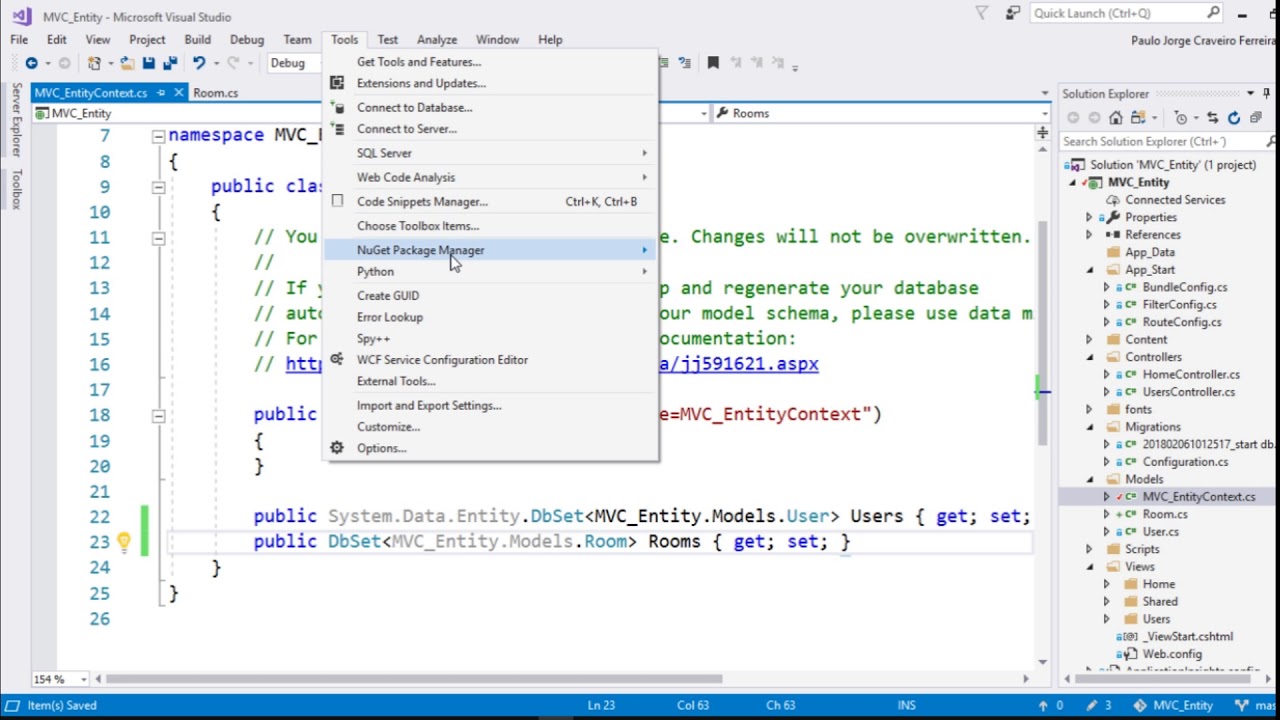Switch to the Room.cs editor tab
This screenshot has height=720, width=1280.
216,93
